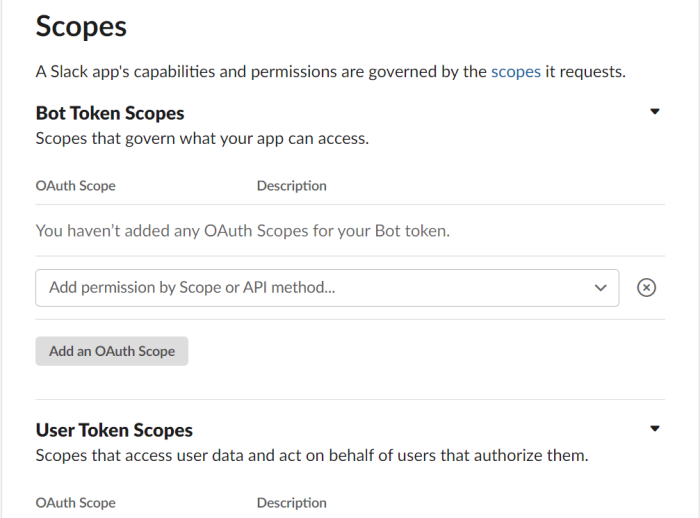
Task: Click the Description column header under Bot Token Scopes
Action: [x=292, y=186]
